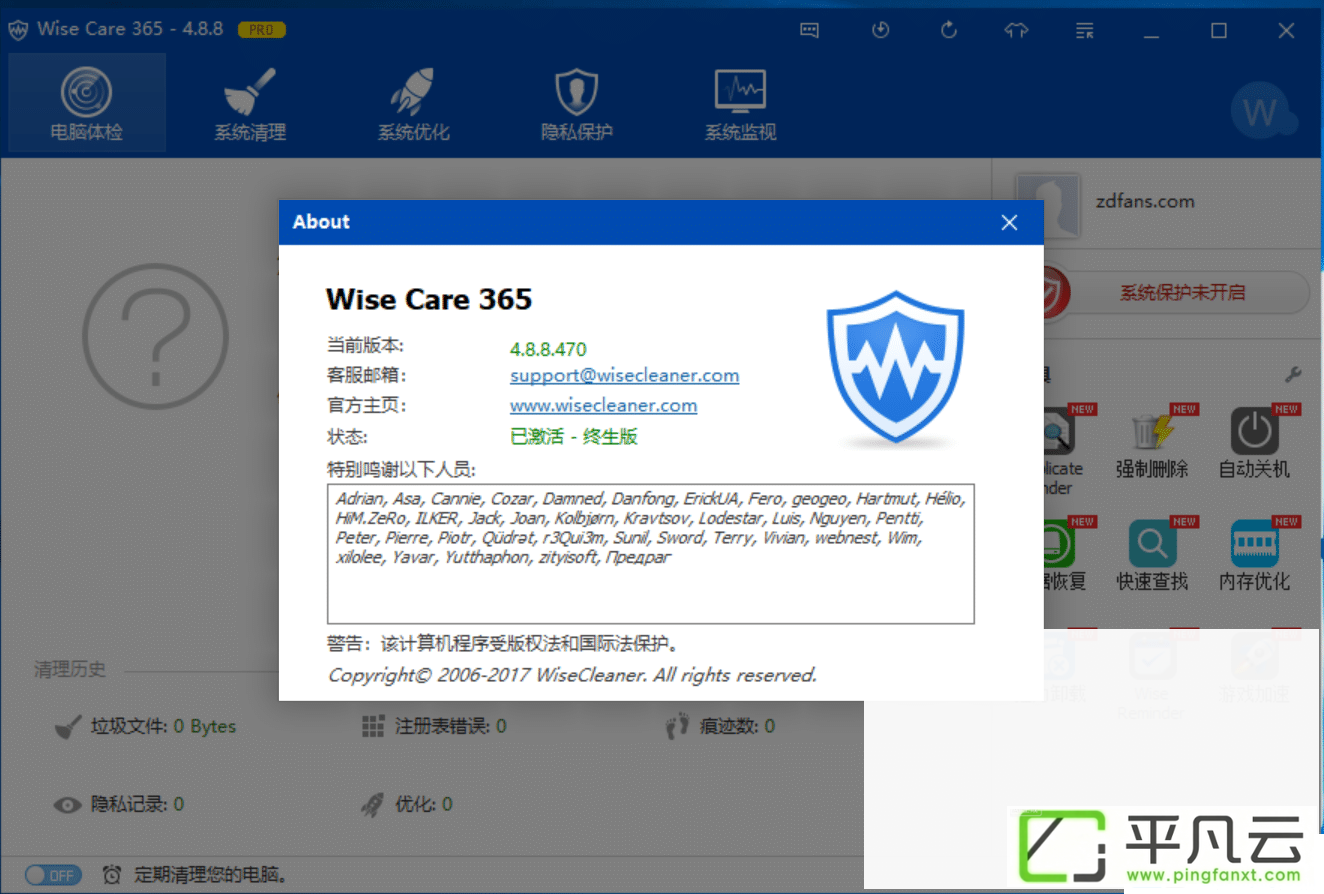Click the footprints icon beside 痕迹数
The width and height of the screenshot is (1324, 894).
(677, 726)
